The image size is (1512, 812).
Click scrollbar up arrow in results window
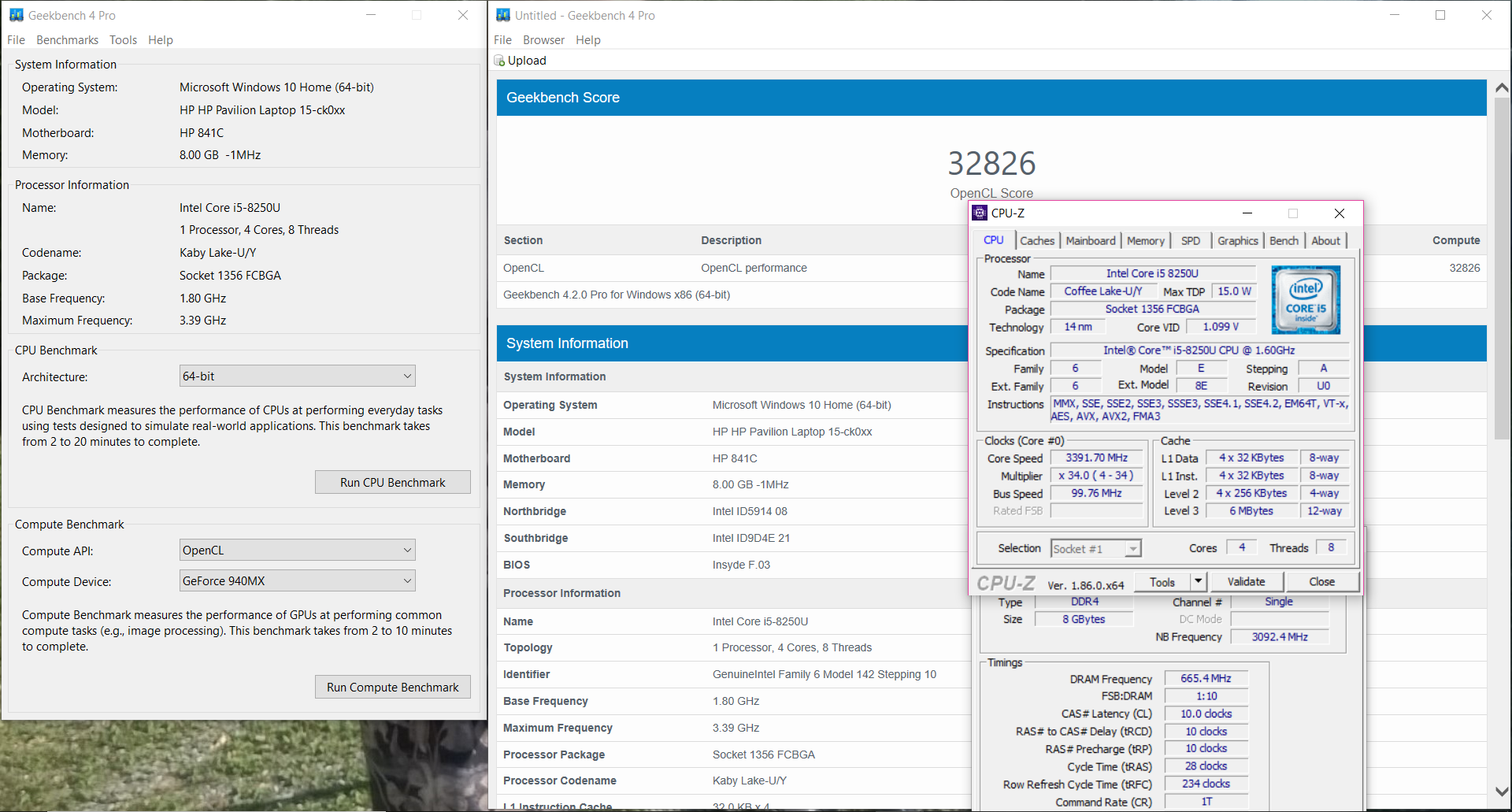coord(1502,87)
